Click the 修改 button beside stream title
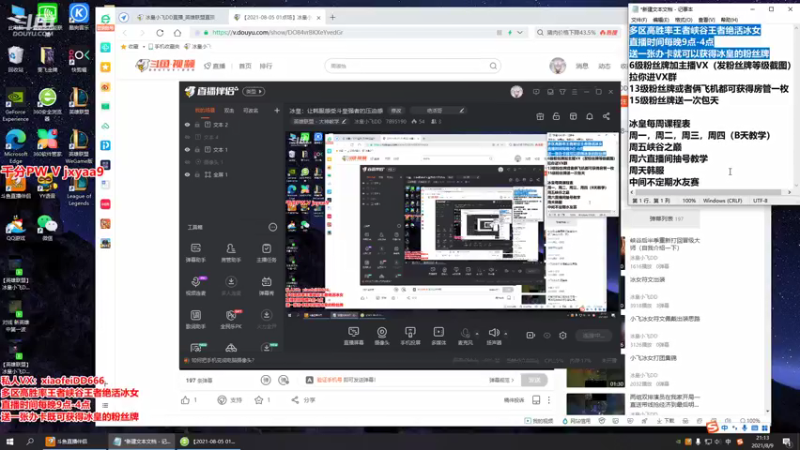Screen dimensions: 800x450 (x=396, y=111)
